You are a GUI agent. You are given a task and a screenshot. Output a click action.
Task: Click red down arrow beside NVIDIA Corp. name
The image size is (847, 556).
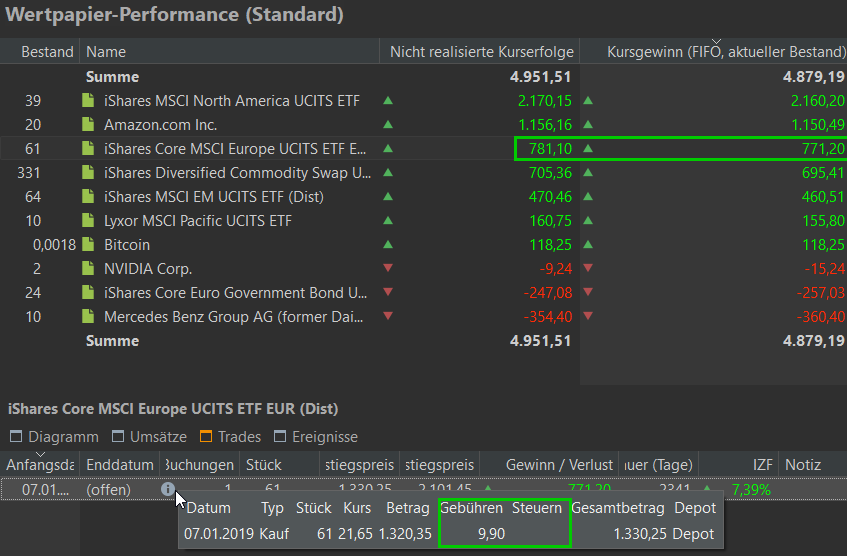[388, 268]
